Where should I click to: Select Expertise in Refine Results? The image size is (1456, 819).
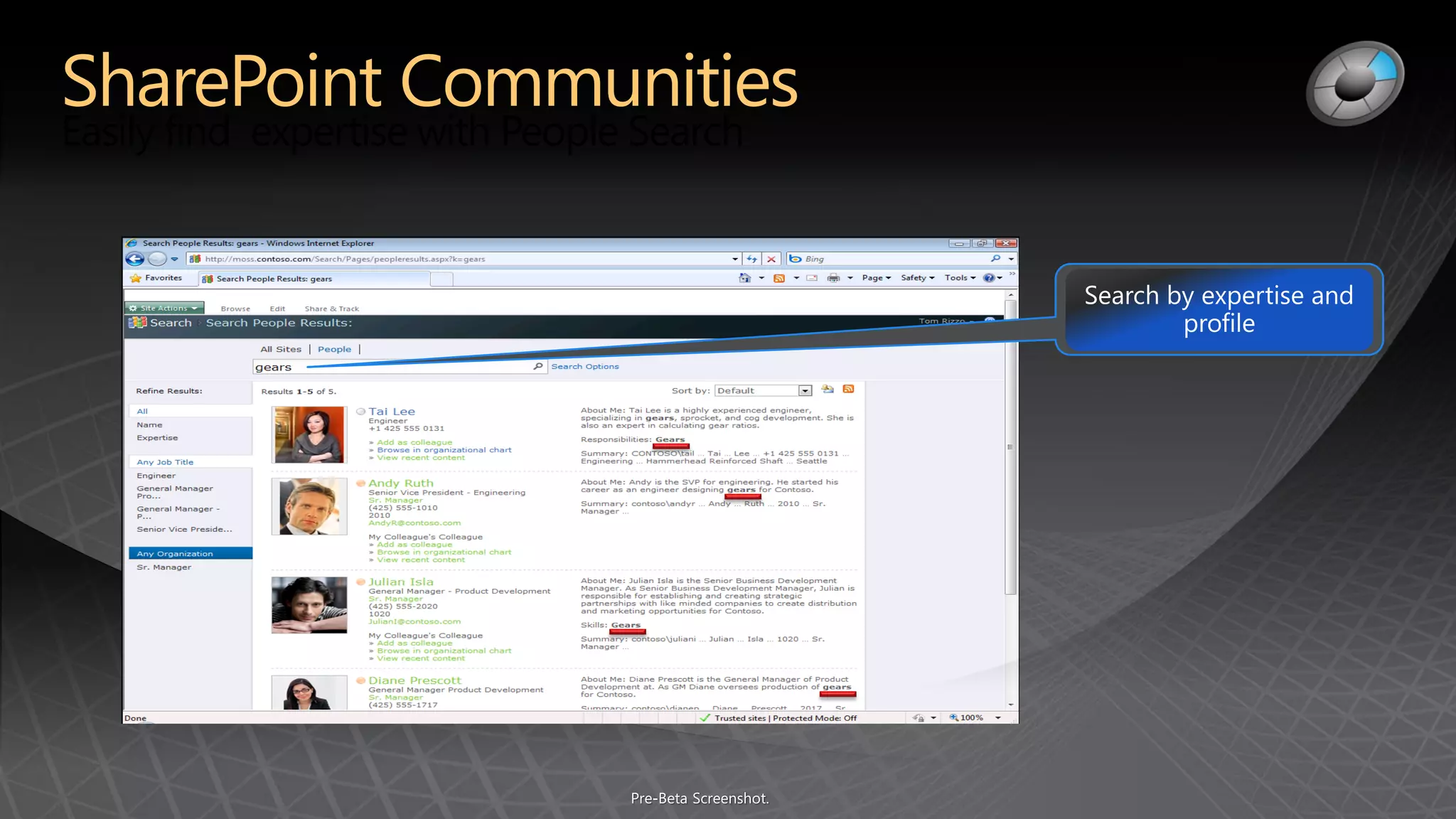158,438
